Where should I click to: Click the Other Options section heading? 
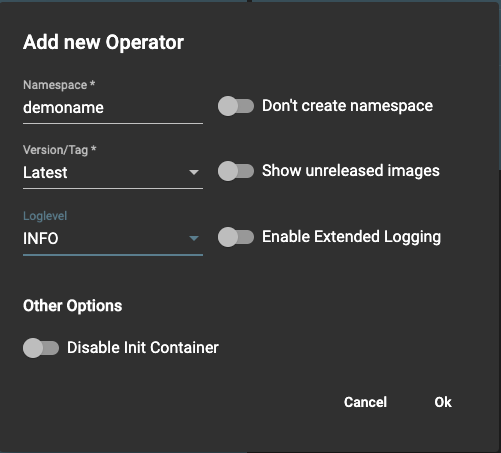click(72, 306)
